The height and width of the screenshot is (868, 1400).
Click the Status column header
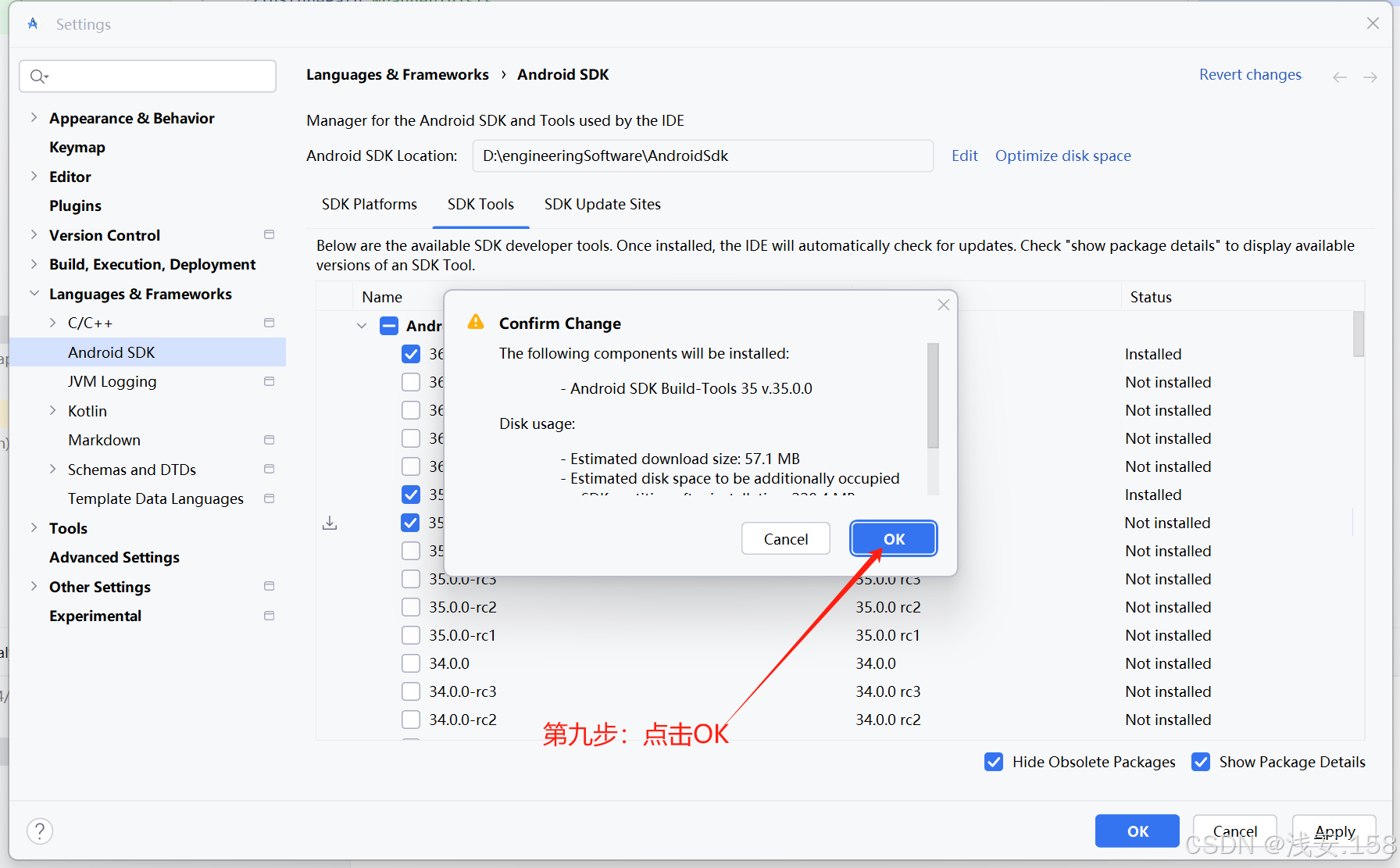point(1151,297)
